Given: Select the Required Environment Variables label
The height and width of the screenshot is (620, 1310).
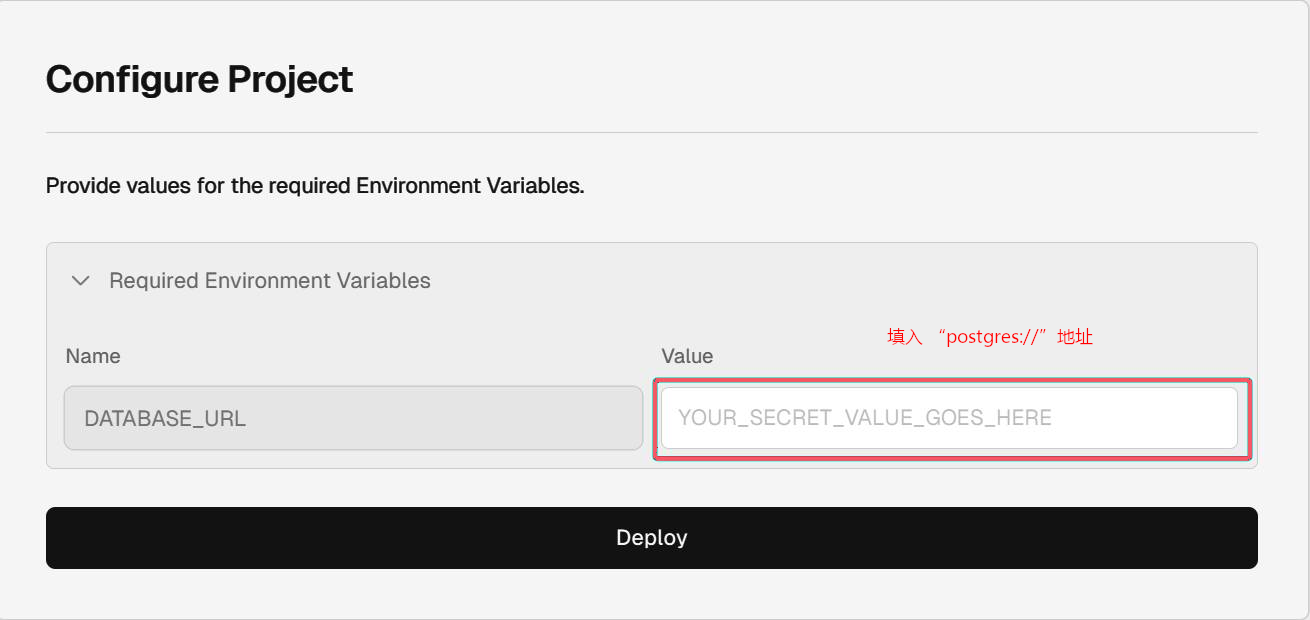Looking at the screenshot, I should pos(270,281).
